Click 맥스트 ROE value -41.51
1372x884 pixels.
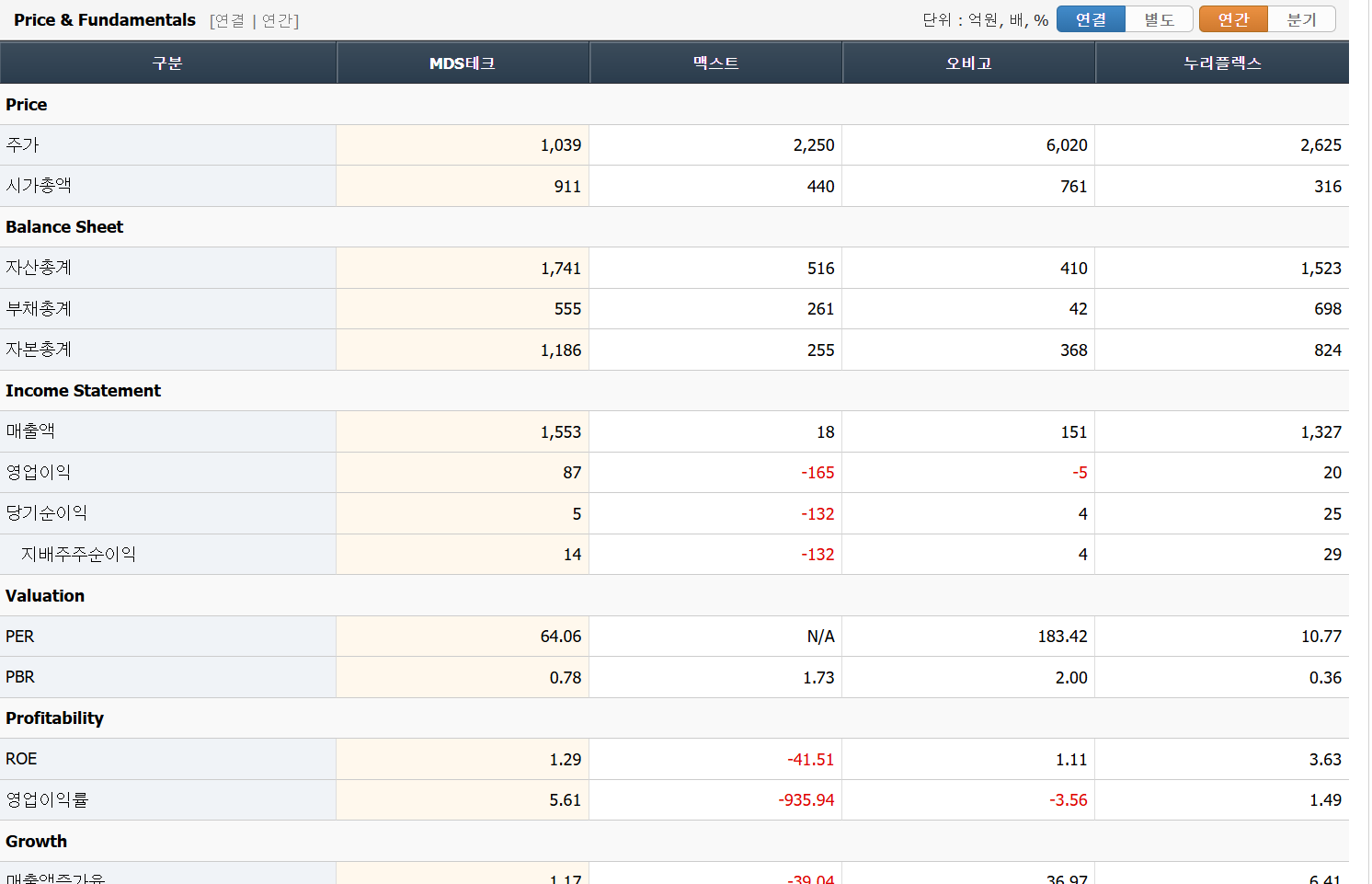(810, 760)
